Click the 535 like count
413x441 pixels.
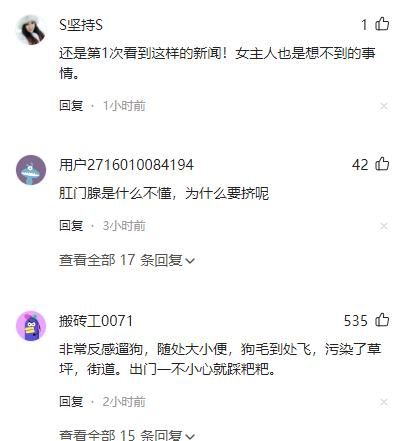coord(356,321)
